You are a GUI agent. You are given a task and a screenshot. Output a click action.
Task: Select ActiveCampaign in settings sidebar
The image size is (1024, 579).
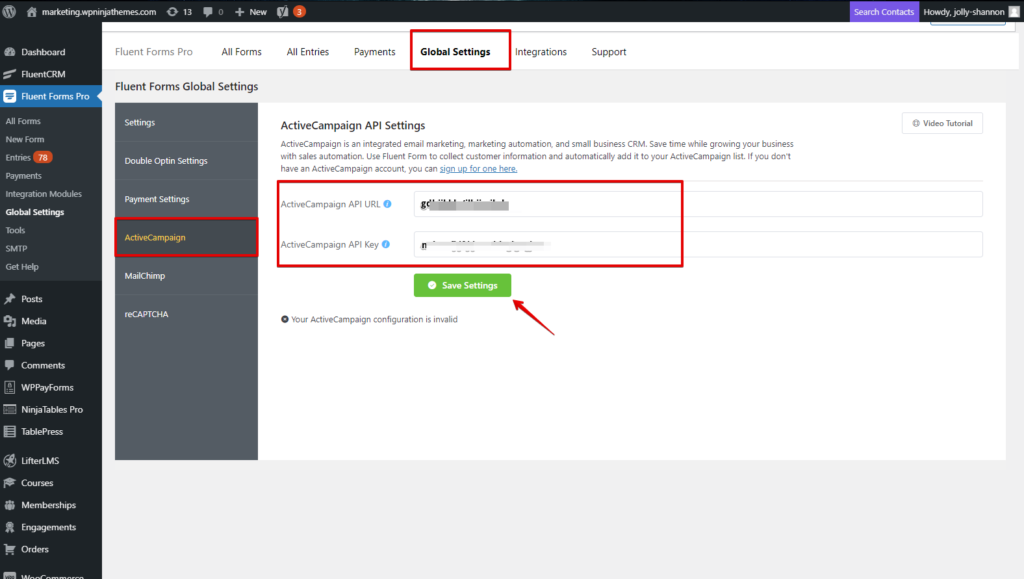[x=186, y=238]
